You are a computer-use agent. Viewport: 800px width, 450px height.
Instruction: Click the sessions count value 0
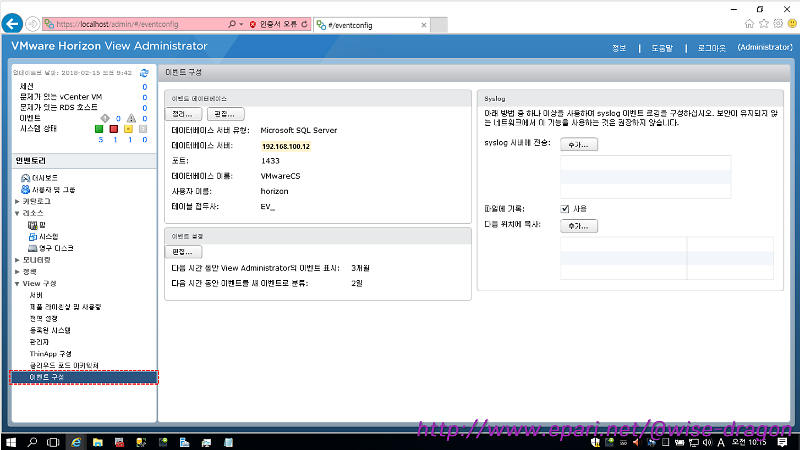click(x=145, y=87)
